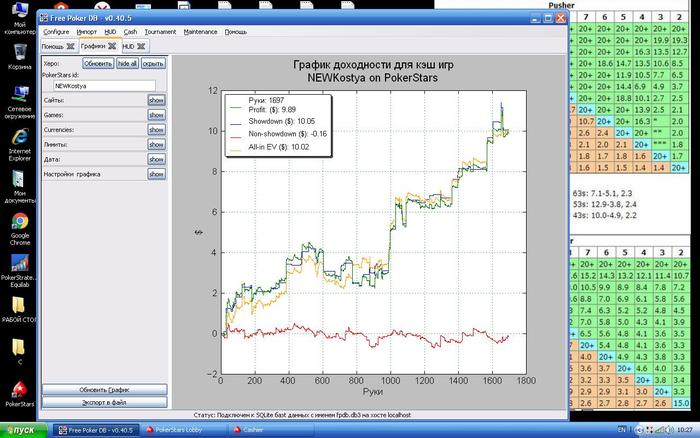Open the Tournament menu
The width and height of the screenshot is (700, 438).
click(x=160, y=32)
